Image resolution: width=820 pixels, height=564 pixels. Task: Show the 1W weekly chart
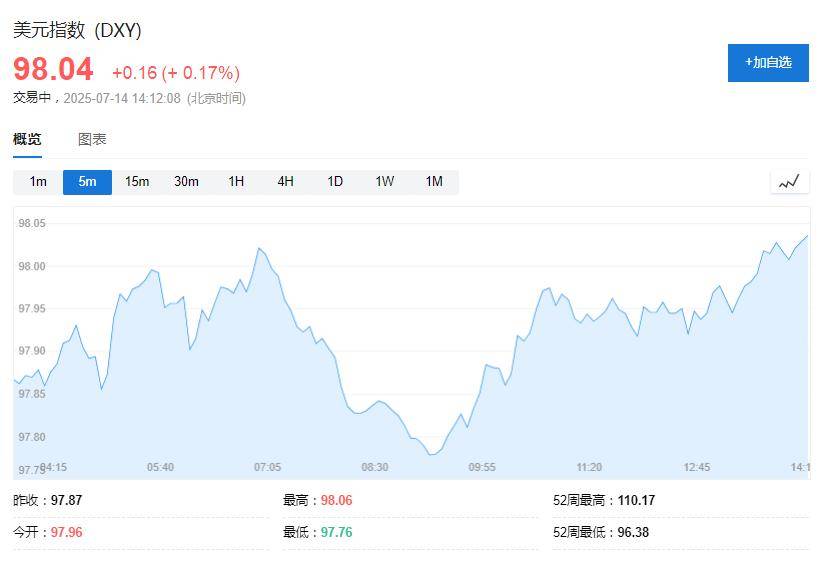(x=385, y=182)
